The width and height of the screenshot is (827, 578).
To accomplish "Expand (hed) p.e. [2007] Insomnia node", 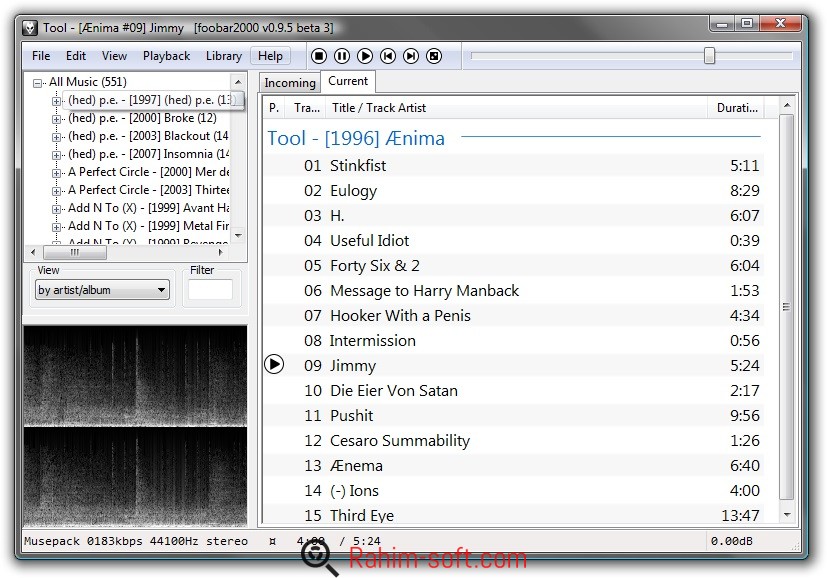I will click(x=56, y=155).
